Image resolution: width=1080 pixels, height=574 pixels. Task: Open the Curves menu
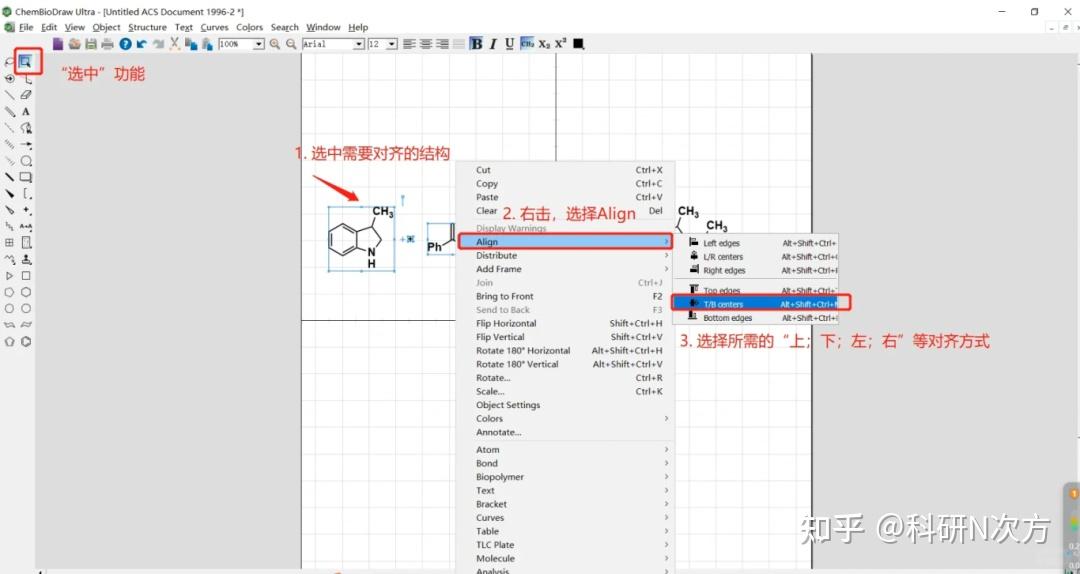point(214,28)
